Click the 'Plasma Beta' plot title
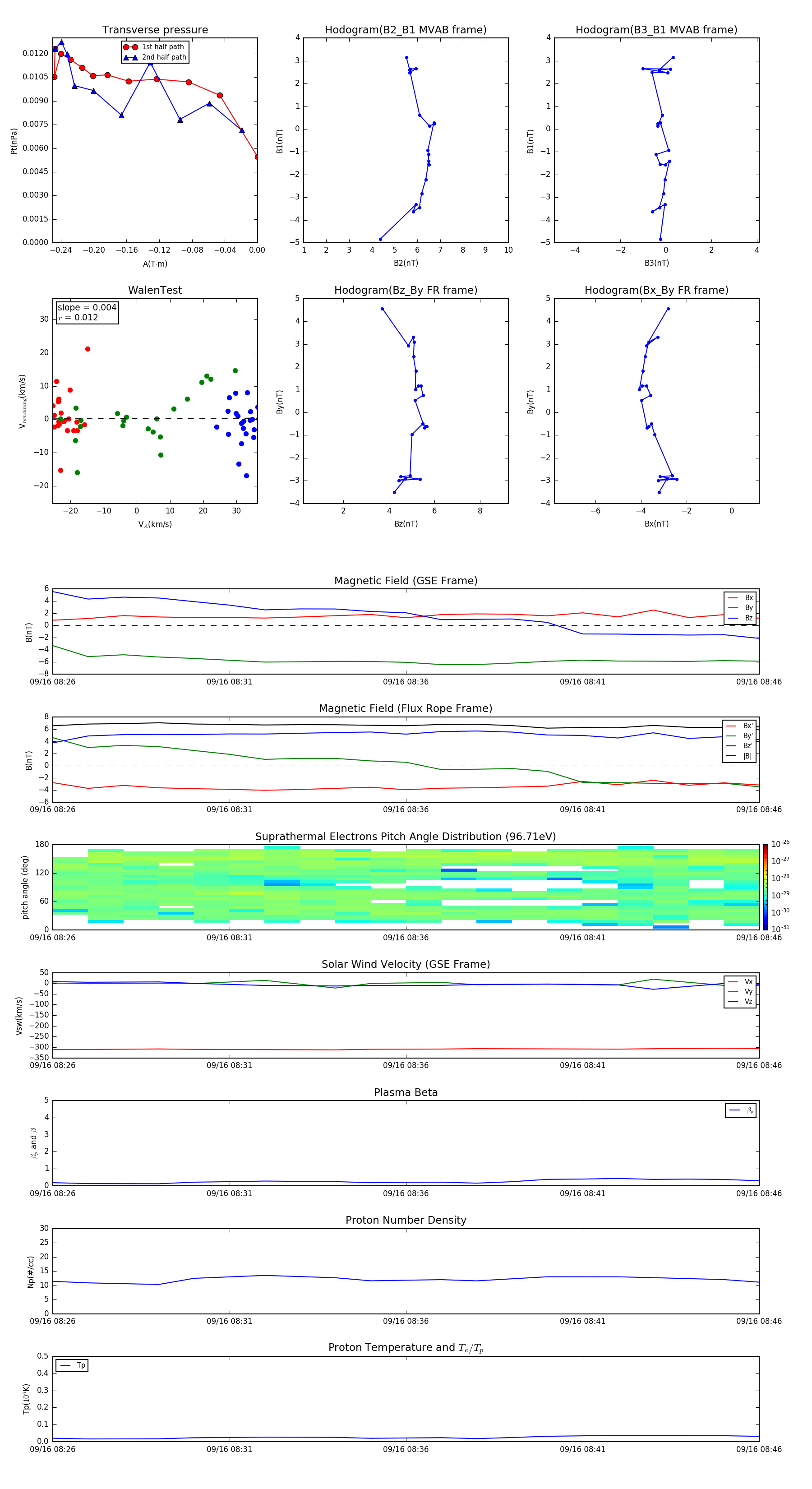Viewport: 812px width, 1489px height. coord(406,1092)
